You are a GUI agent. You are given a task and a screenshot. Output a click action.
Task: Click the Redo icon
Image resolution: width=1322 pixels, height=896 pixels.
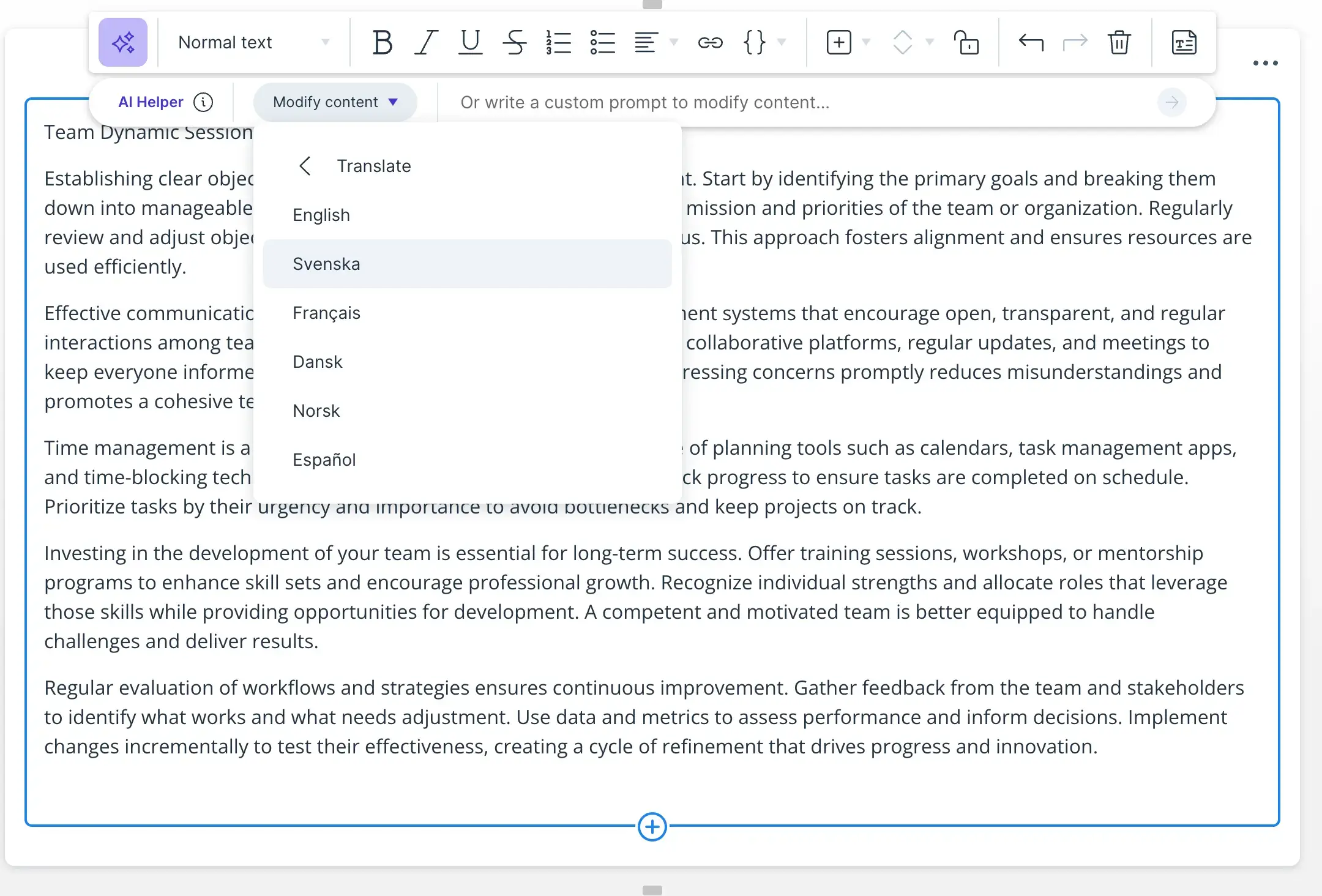coord(1074,42)
